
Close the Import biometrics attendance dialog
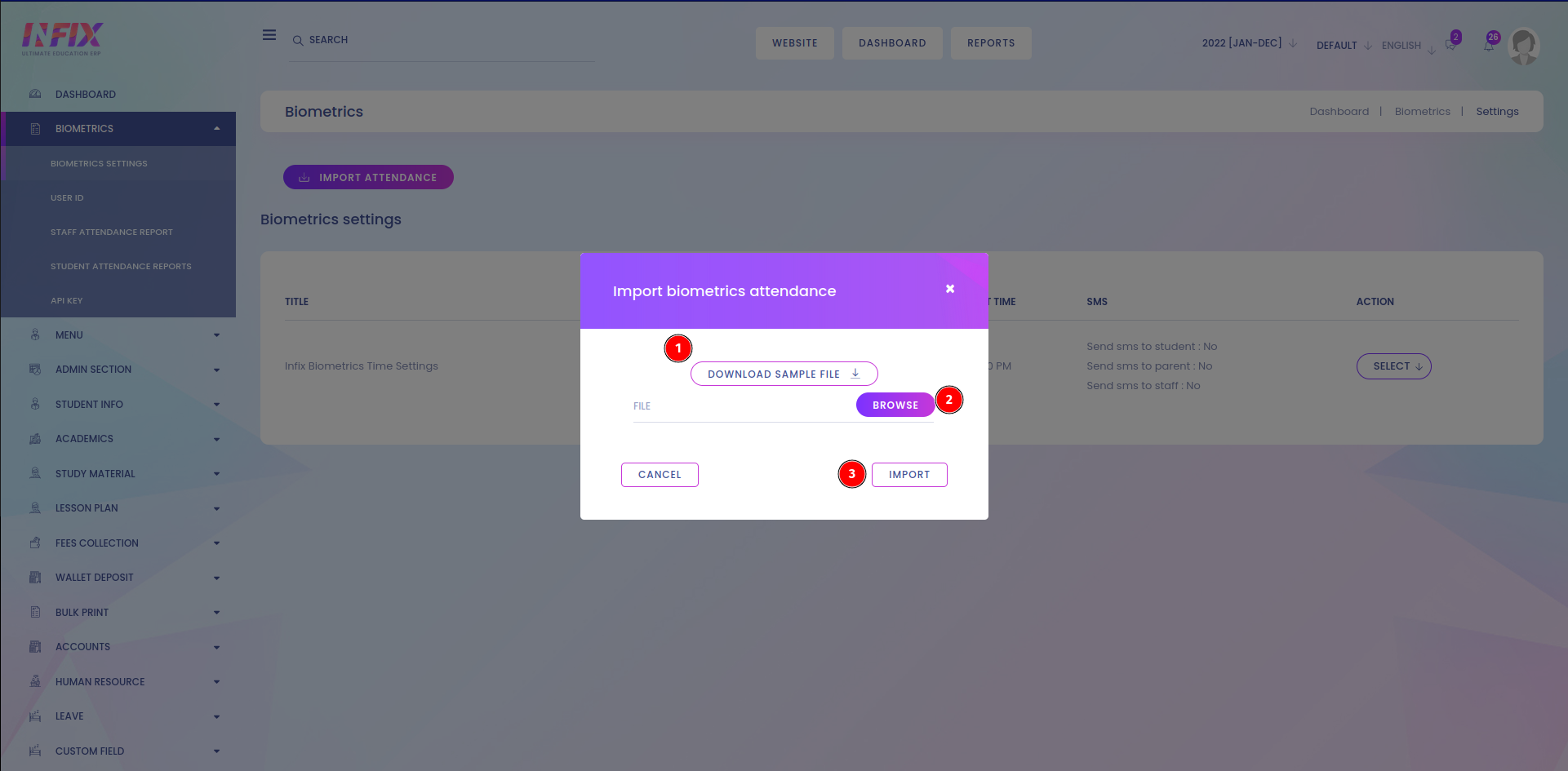coord(950,289)
